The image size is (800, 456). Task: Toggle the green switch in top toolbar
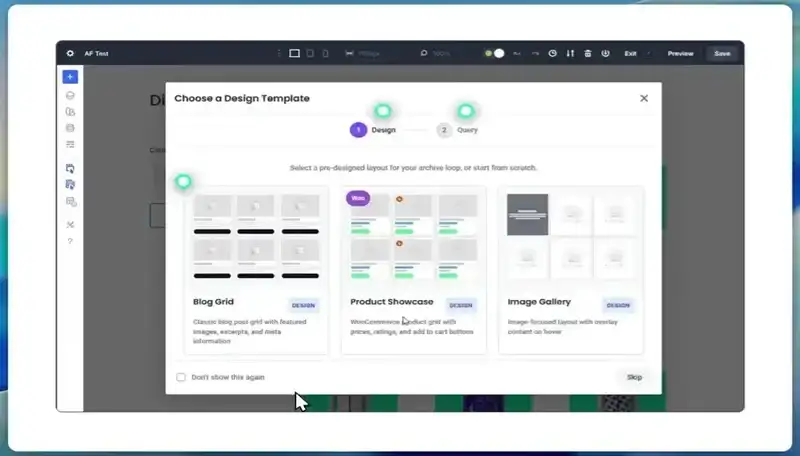pos(494,53)
